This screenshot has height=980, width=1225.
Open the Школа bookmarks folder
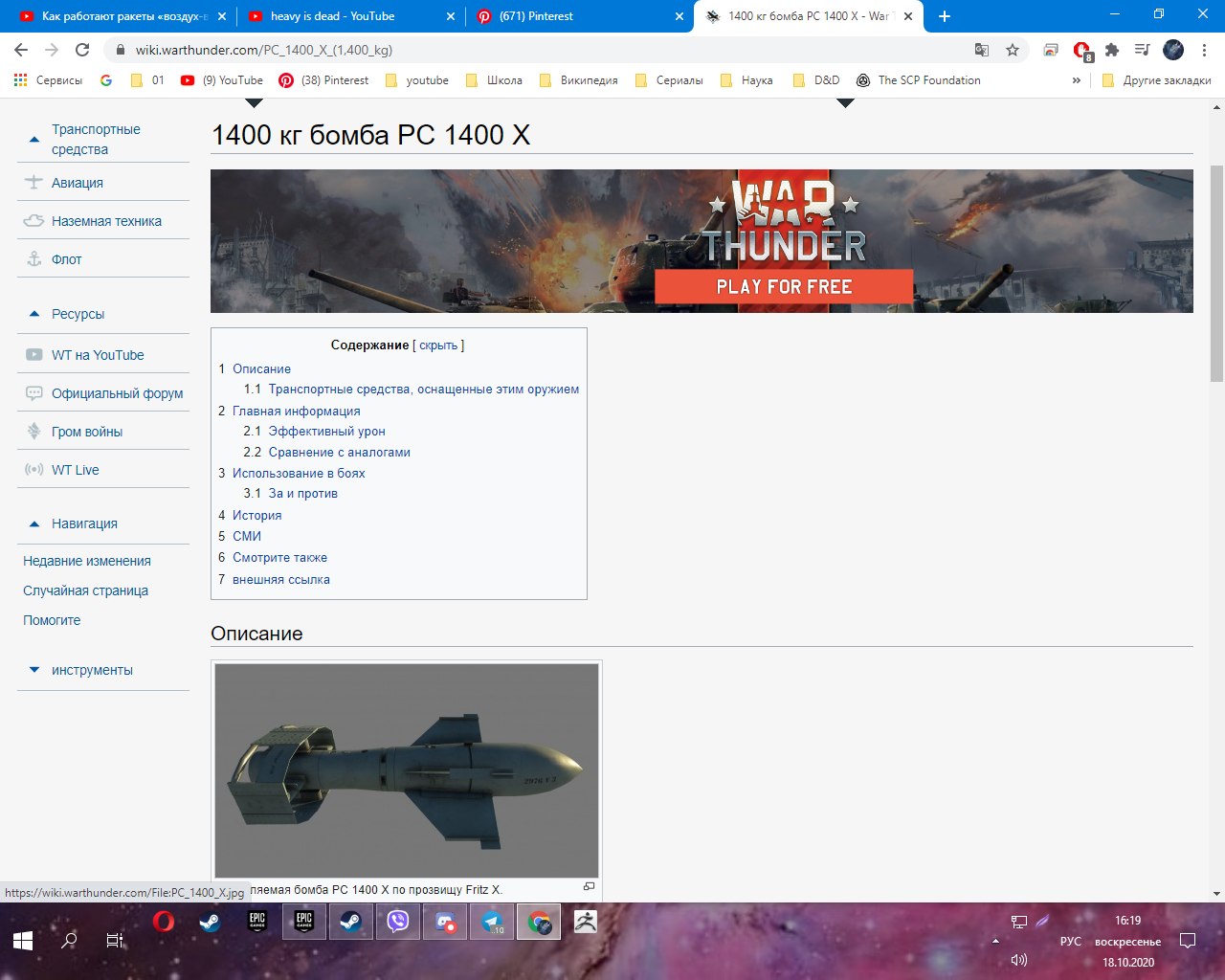pyautogui.click(x=494, y=80)
